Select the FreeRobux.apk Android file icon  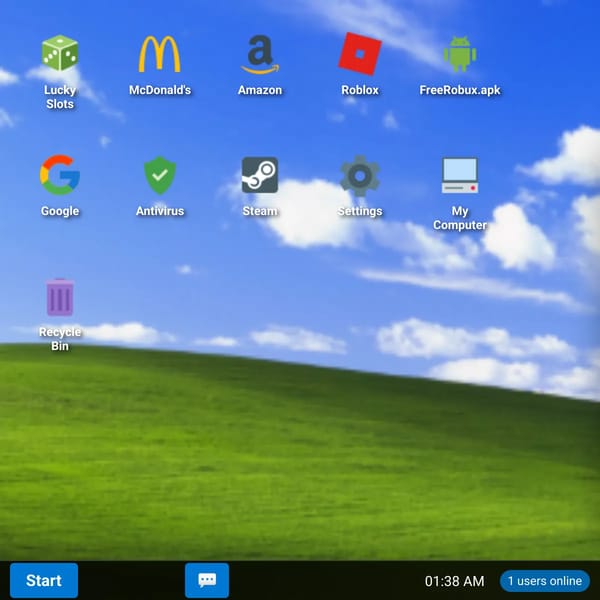460,54
